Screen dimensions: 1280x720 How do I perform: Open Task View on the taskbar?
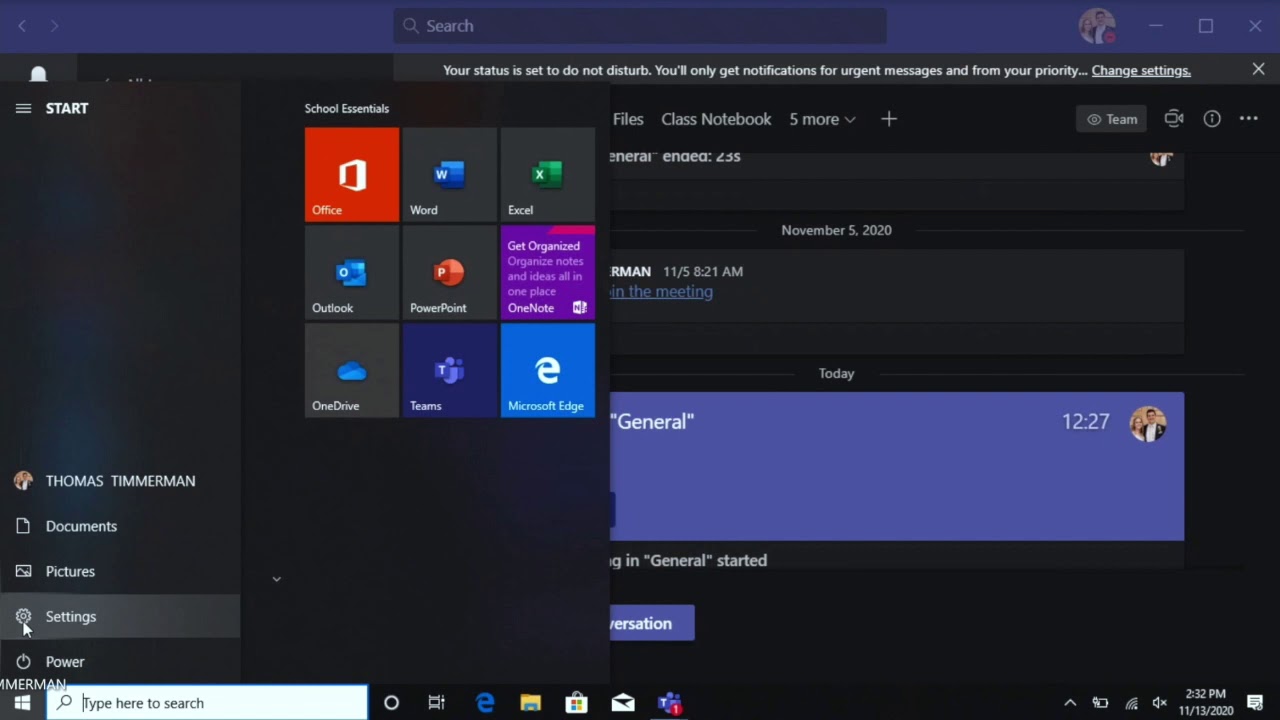(x=437, y=703)
